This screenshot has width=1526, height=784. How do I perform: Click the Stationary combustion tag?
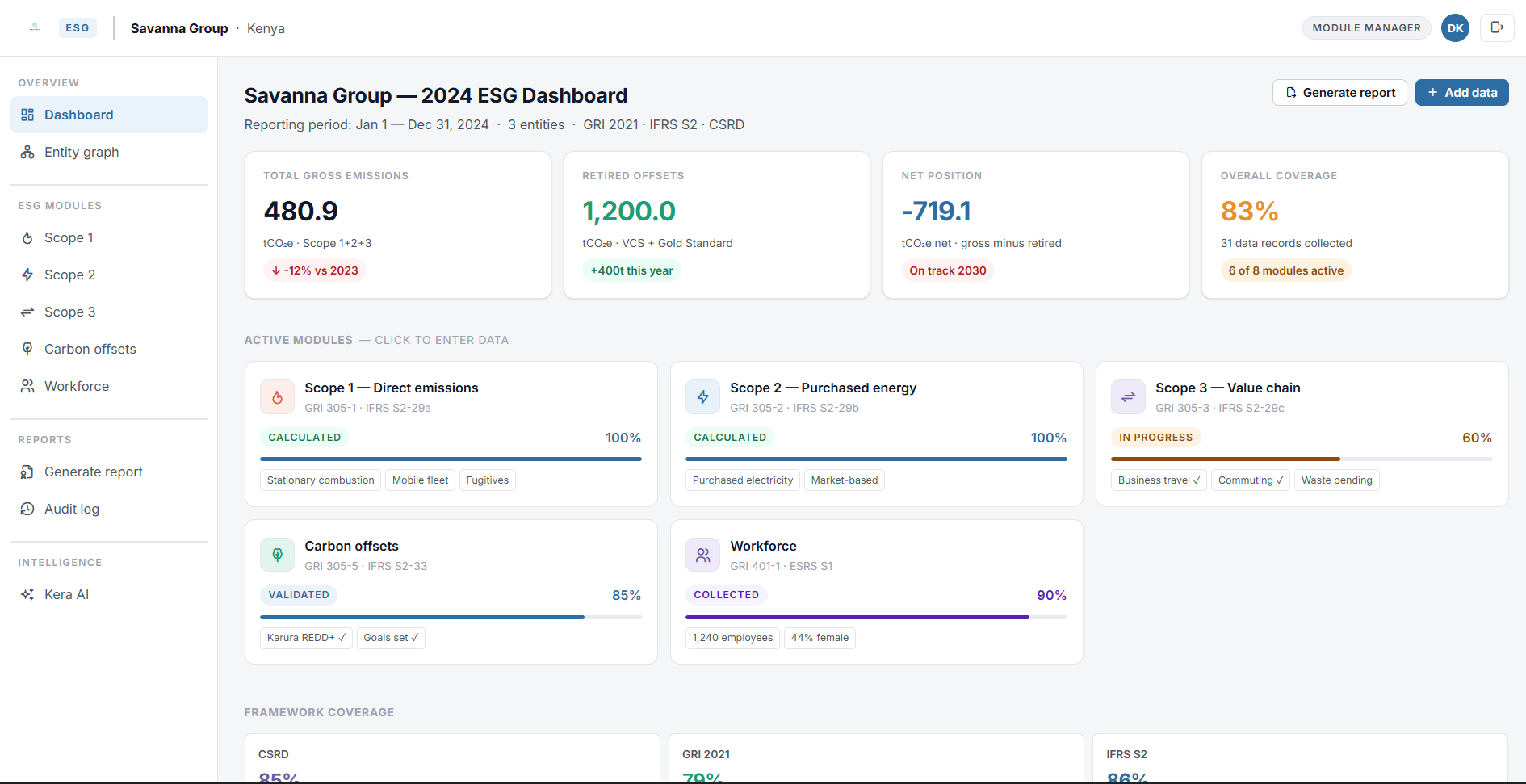pyautogui.click(x=321, y=480)
